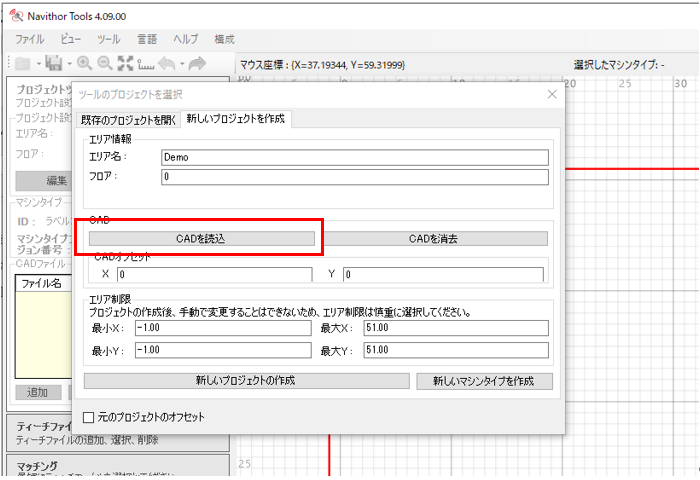The height and width of the screenshot is (480, 700).
Task: Close the ツールのプロジェクトを選択 dialog
Action: (551, 94)
